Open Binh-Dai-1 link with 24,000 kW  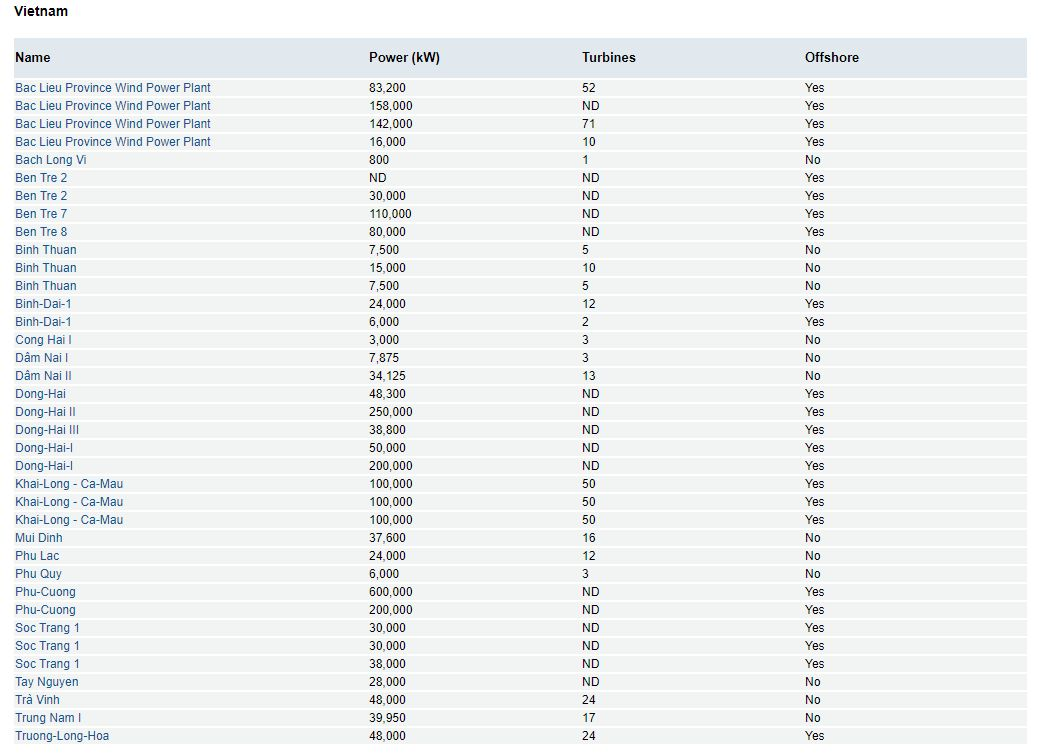(43, 303)
